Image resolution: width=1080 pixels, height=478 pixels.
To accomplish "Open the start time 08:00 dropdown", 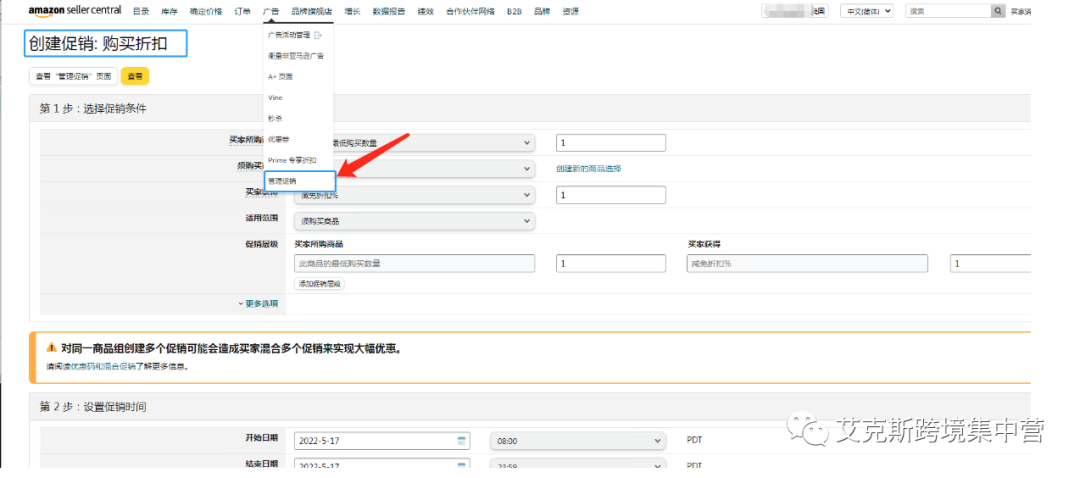I will tap(577, 440).
